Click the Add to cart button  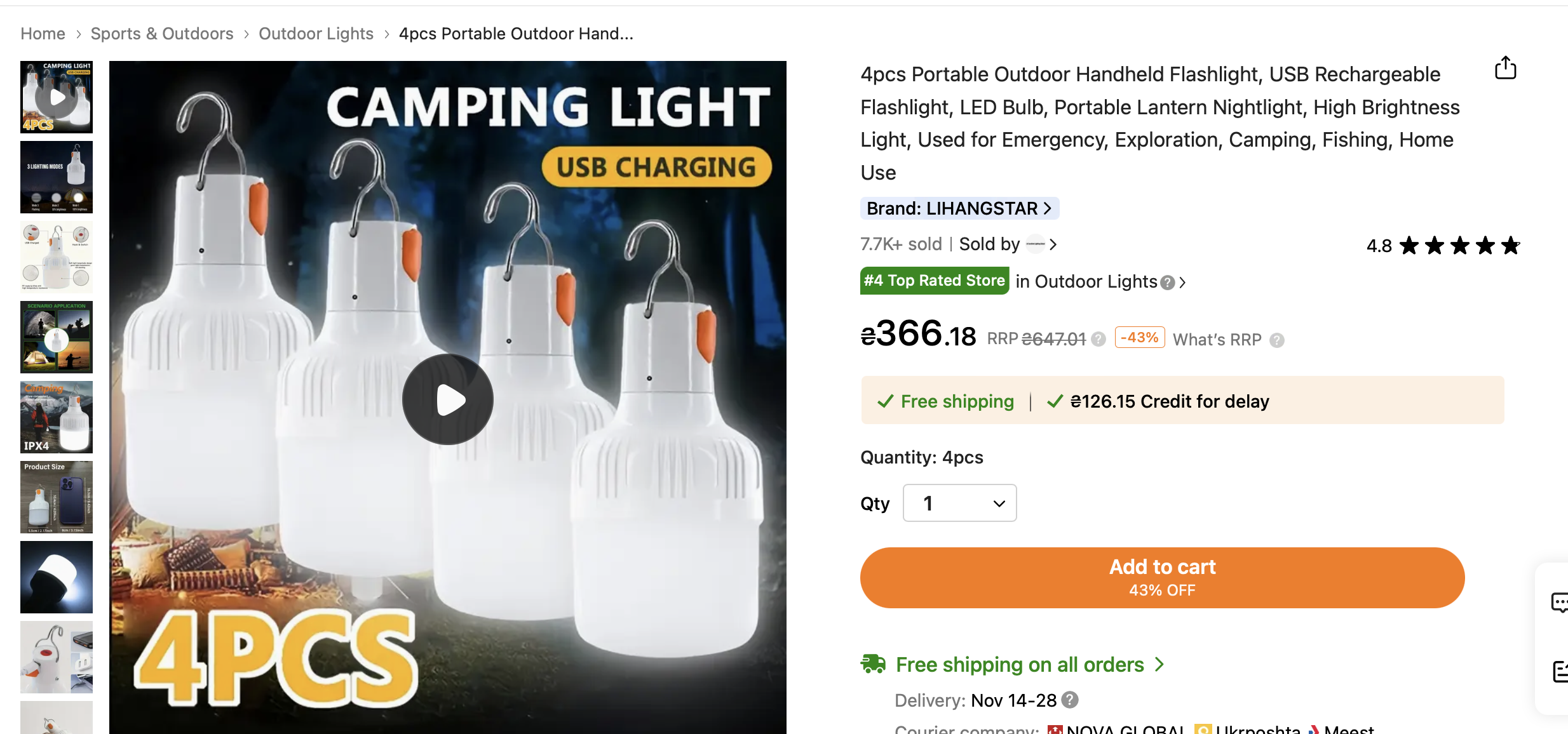(x=1162, y=577)
